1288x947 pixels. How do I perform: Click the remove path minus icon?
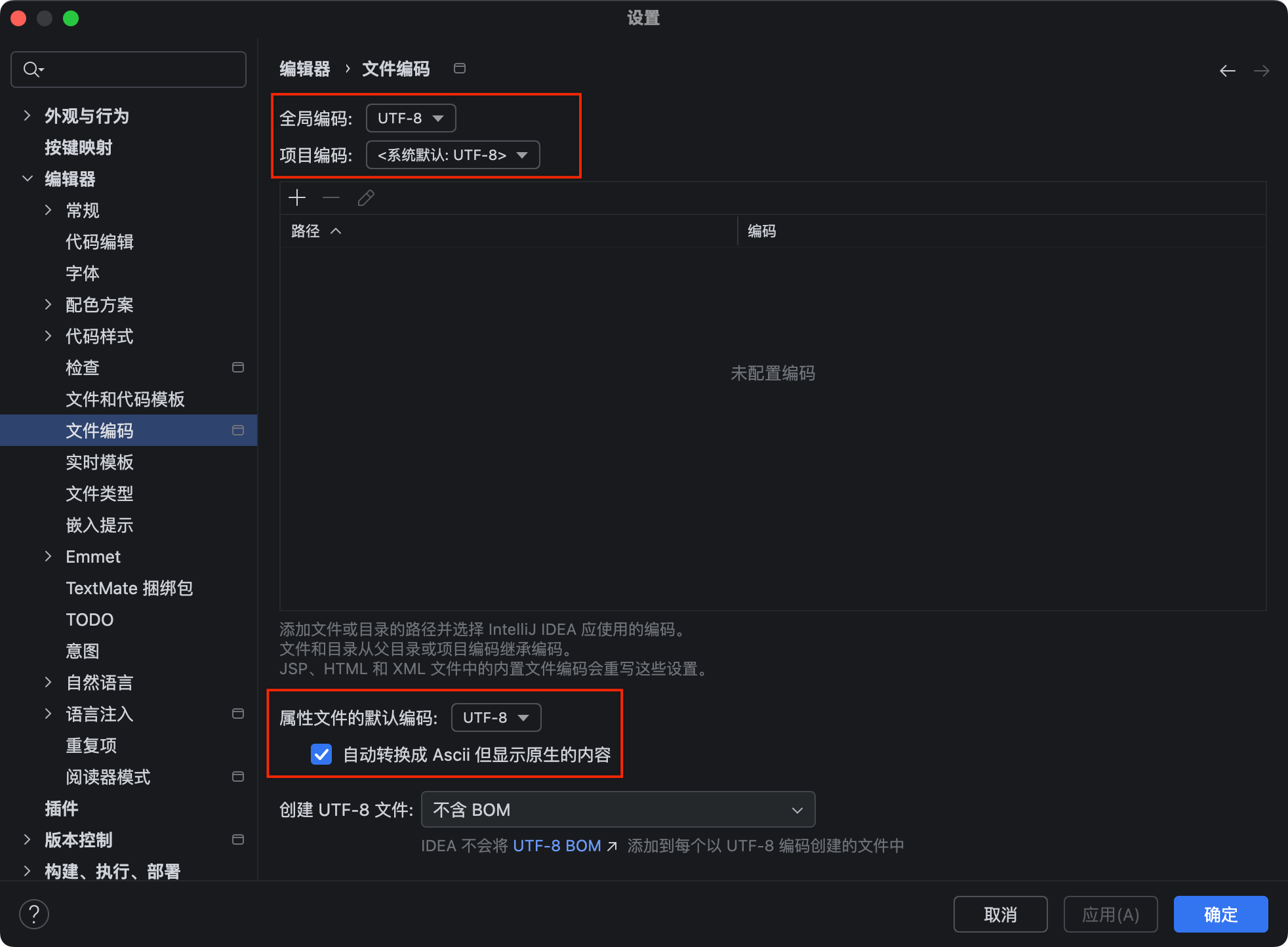click(331, 197)
